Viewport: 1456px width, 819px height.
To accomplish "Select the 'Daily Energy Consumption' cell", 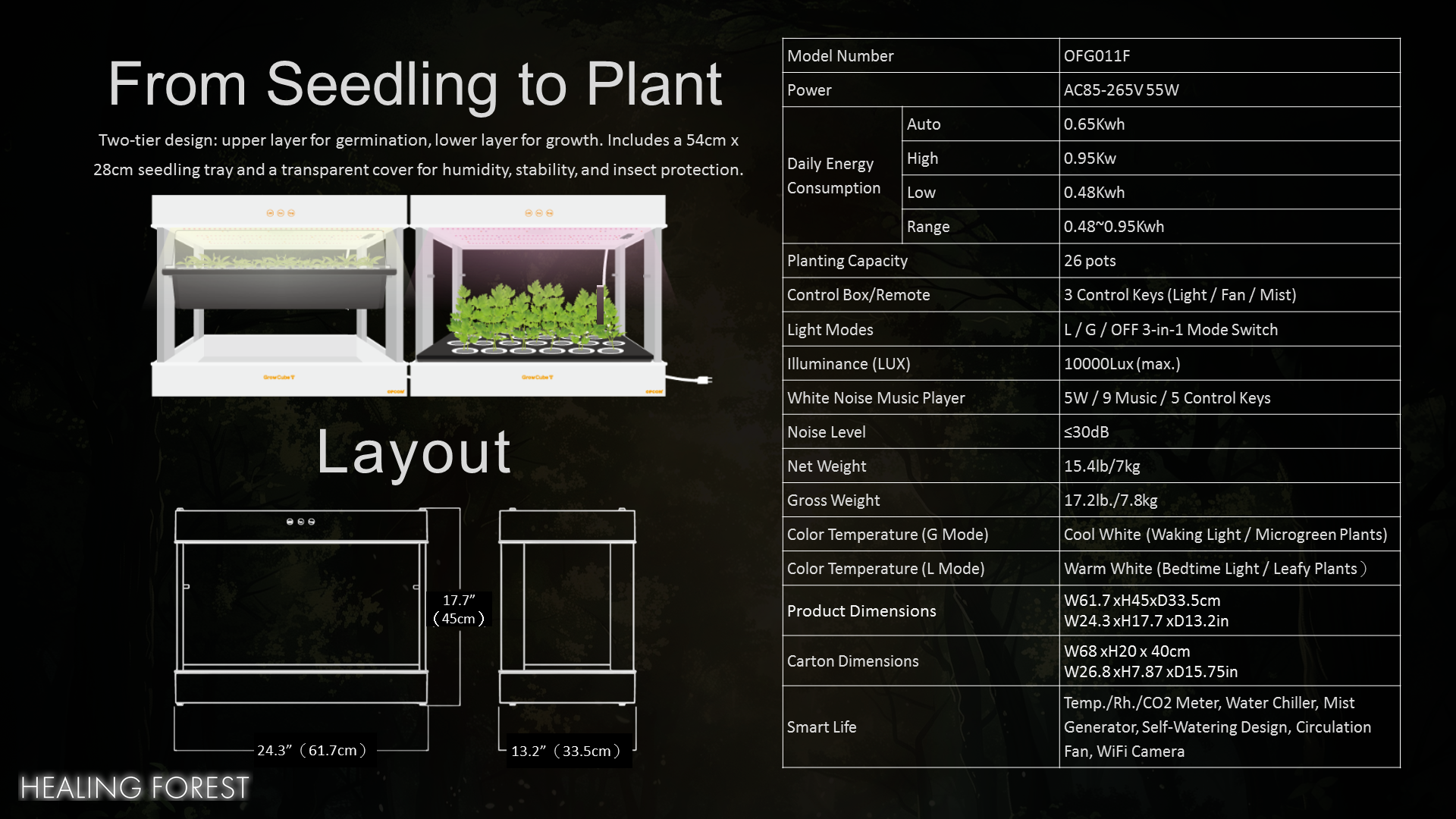I will pos(843,175).
